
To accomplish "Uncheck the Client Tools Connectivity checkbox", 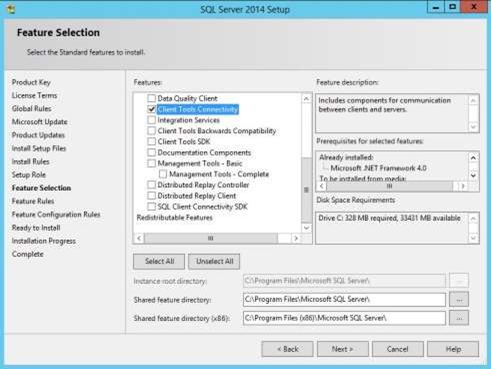I will click(152, 109).
